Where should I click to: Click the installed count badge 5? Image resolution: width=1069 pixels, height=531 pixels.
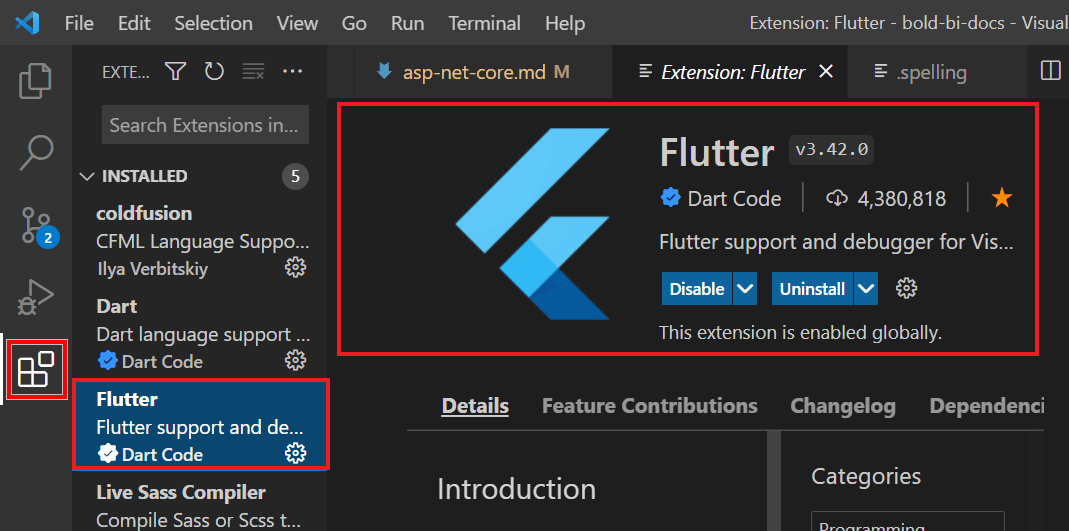coord(295,177)
